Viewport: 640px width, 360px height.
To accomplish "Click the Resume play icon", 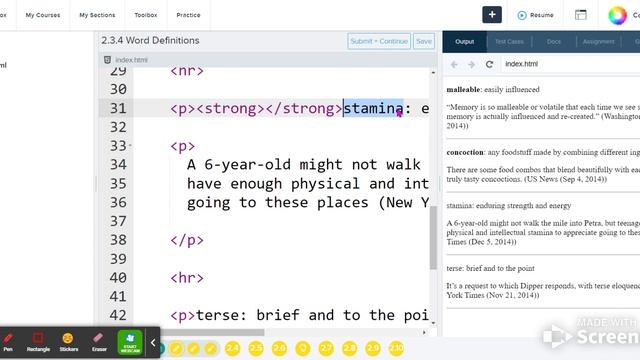I will click(522, 15).
